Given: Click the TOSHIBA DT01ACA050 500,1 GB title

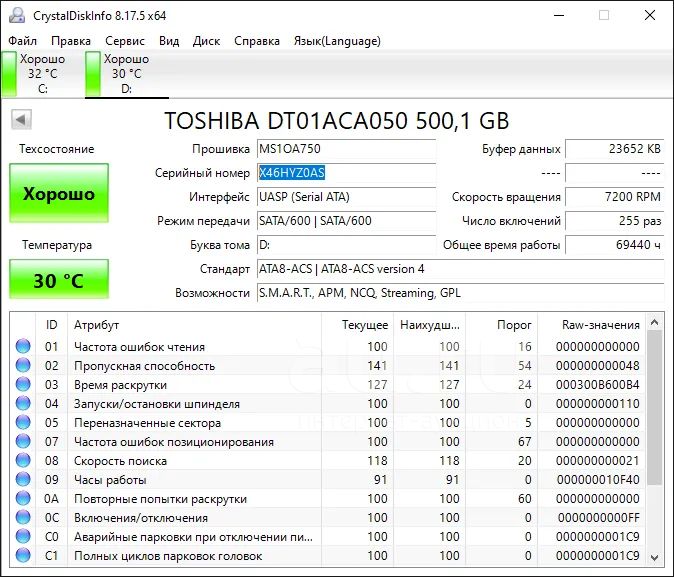Looking at the screenshot, I should click(337, 120).
